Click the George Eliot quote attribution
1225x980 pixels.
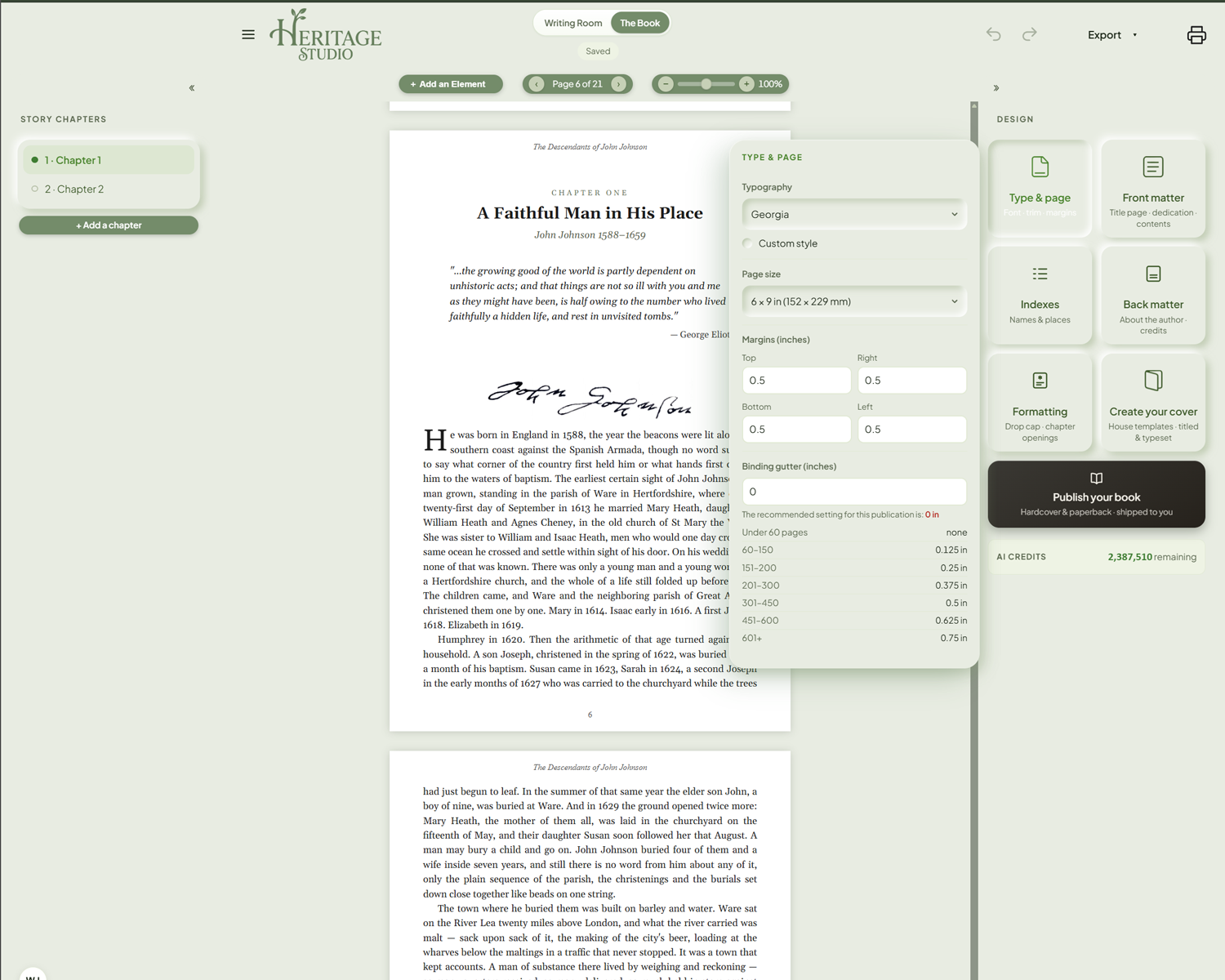coord(700,335)
